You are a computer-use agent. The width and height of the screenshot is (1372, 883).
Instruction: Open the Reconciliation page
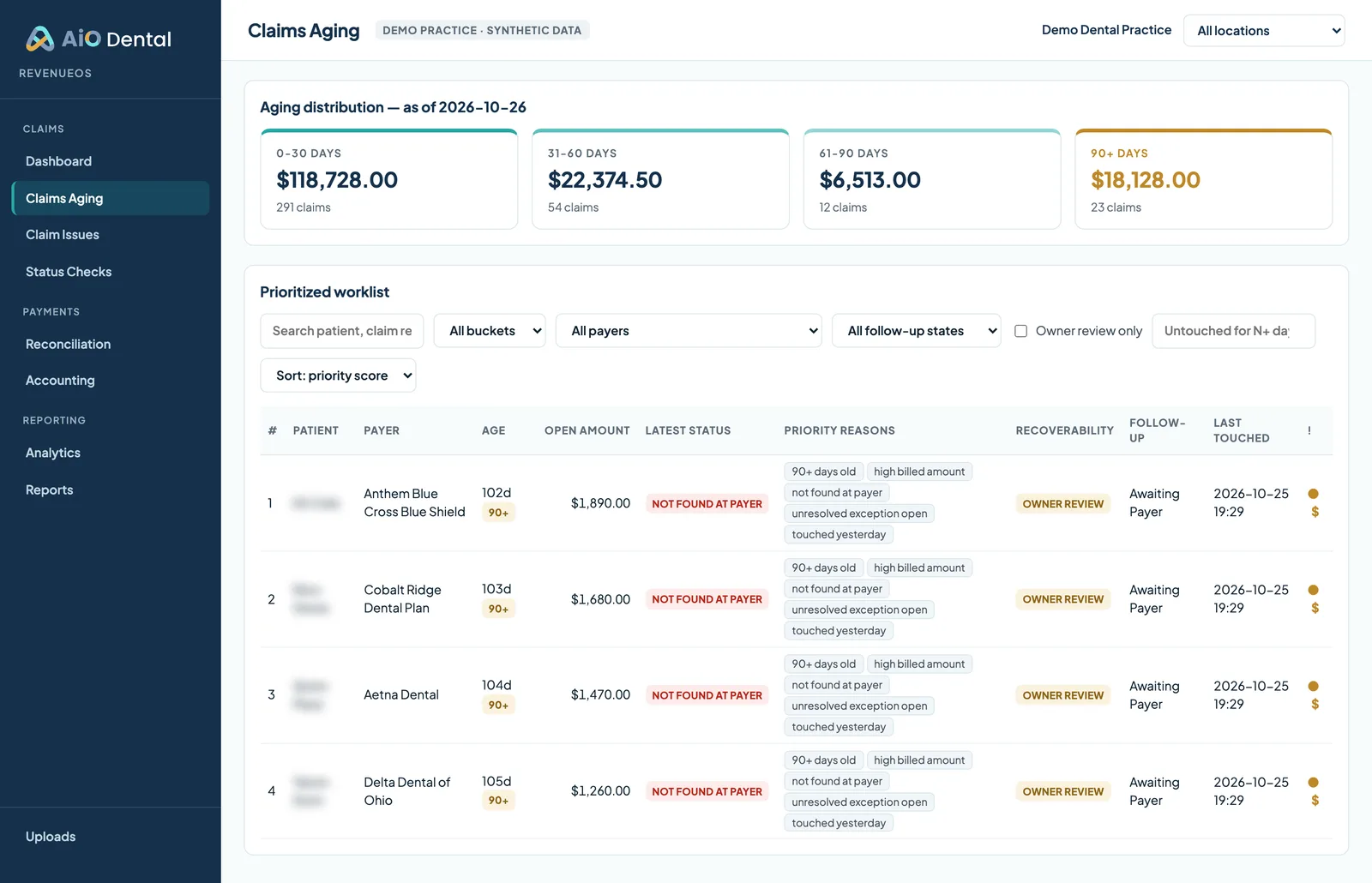(111, 344)
